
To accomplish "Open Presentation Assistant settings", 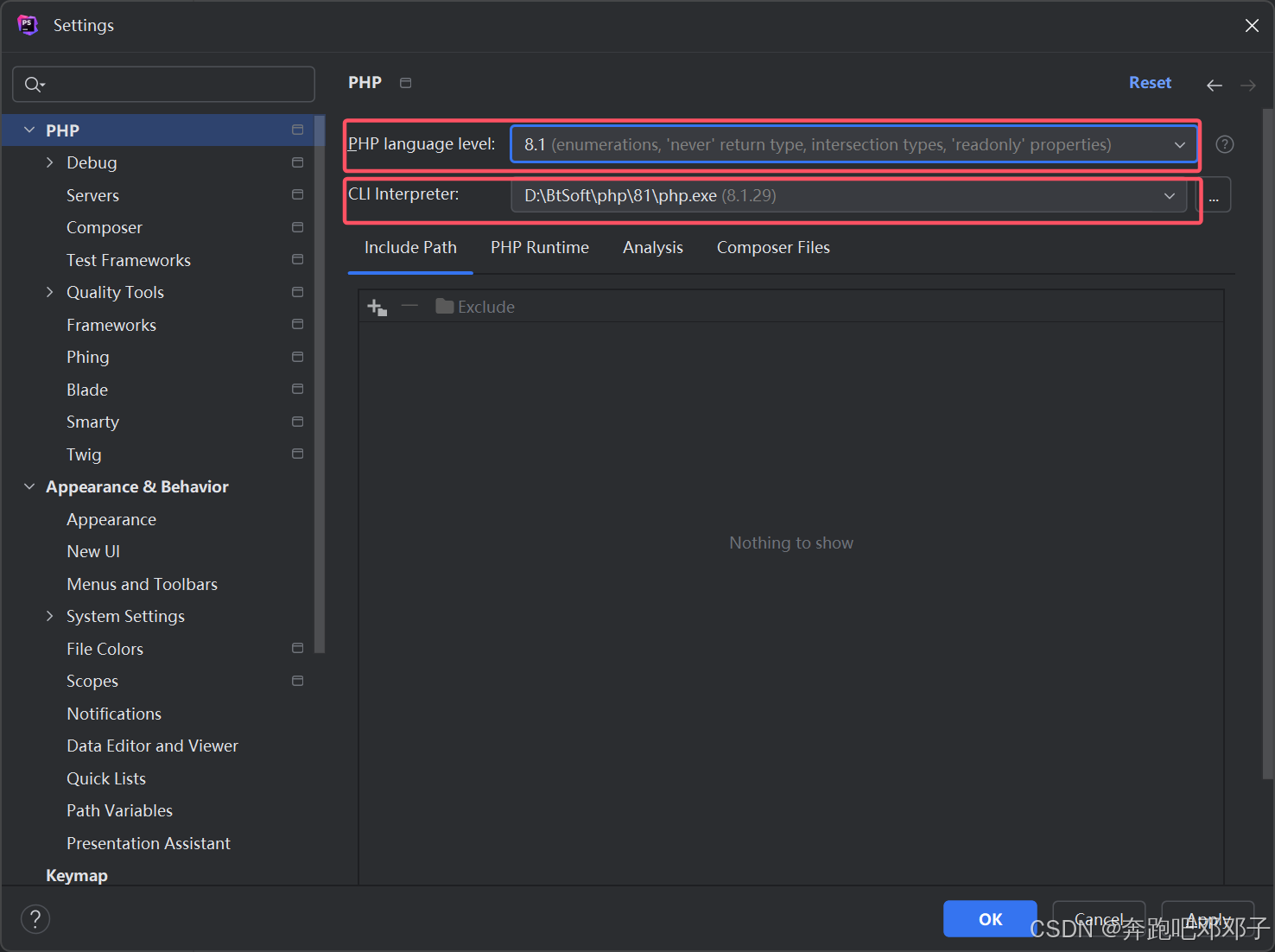I will tap(149, 843).
